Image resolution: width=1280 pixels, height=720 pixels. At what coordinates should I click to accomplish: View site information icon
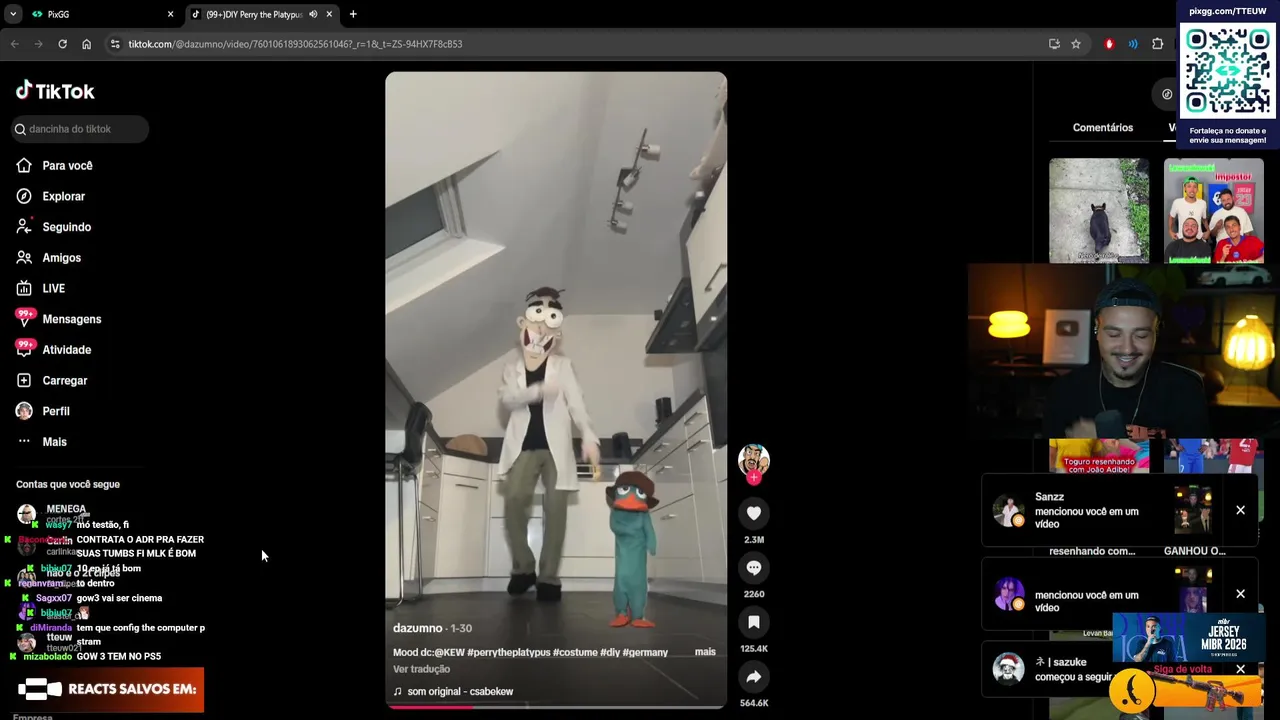(x=115, y=44)
